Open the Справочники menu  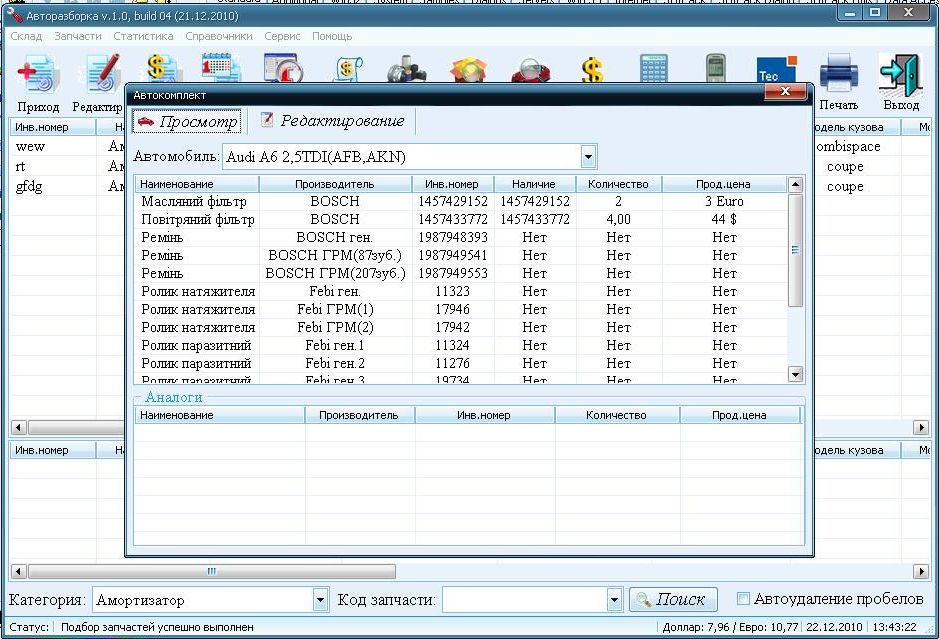(218, 36)
